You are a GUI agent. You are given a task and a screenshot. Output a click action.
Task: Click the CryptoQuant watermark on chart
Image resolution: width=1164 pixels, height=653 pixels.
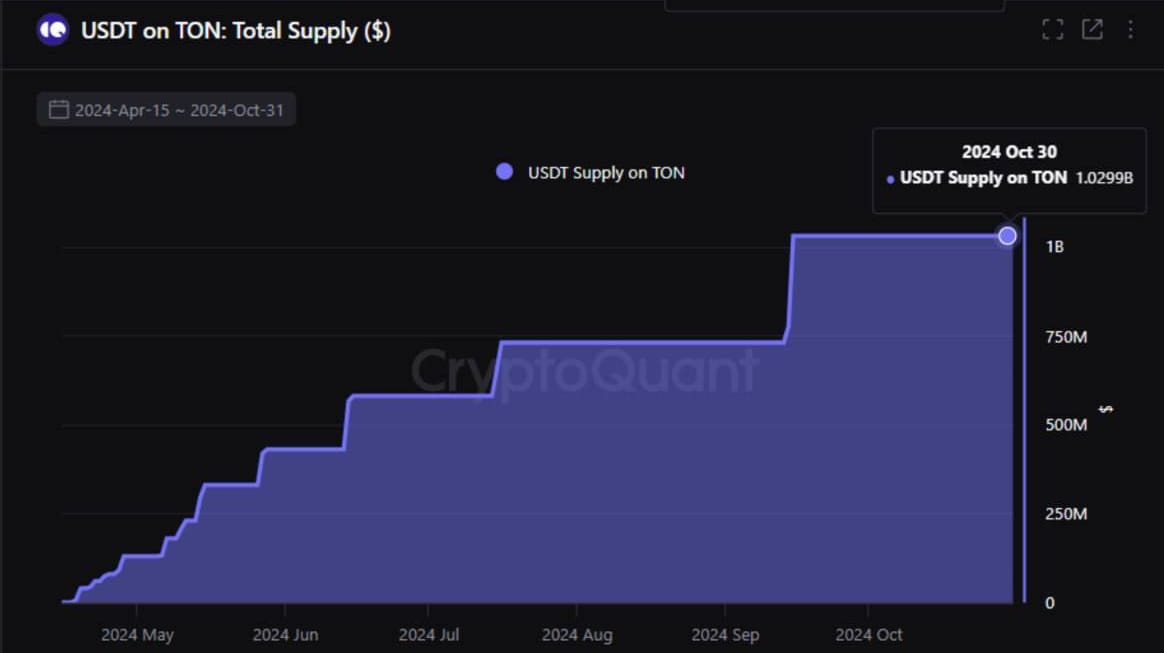pos(584,370)
